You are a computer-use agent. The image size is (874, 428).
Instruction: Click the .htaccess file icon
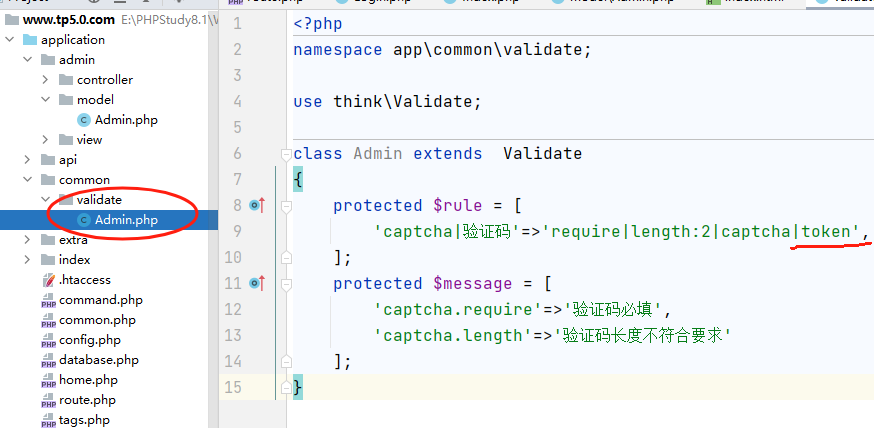[48, 280]
